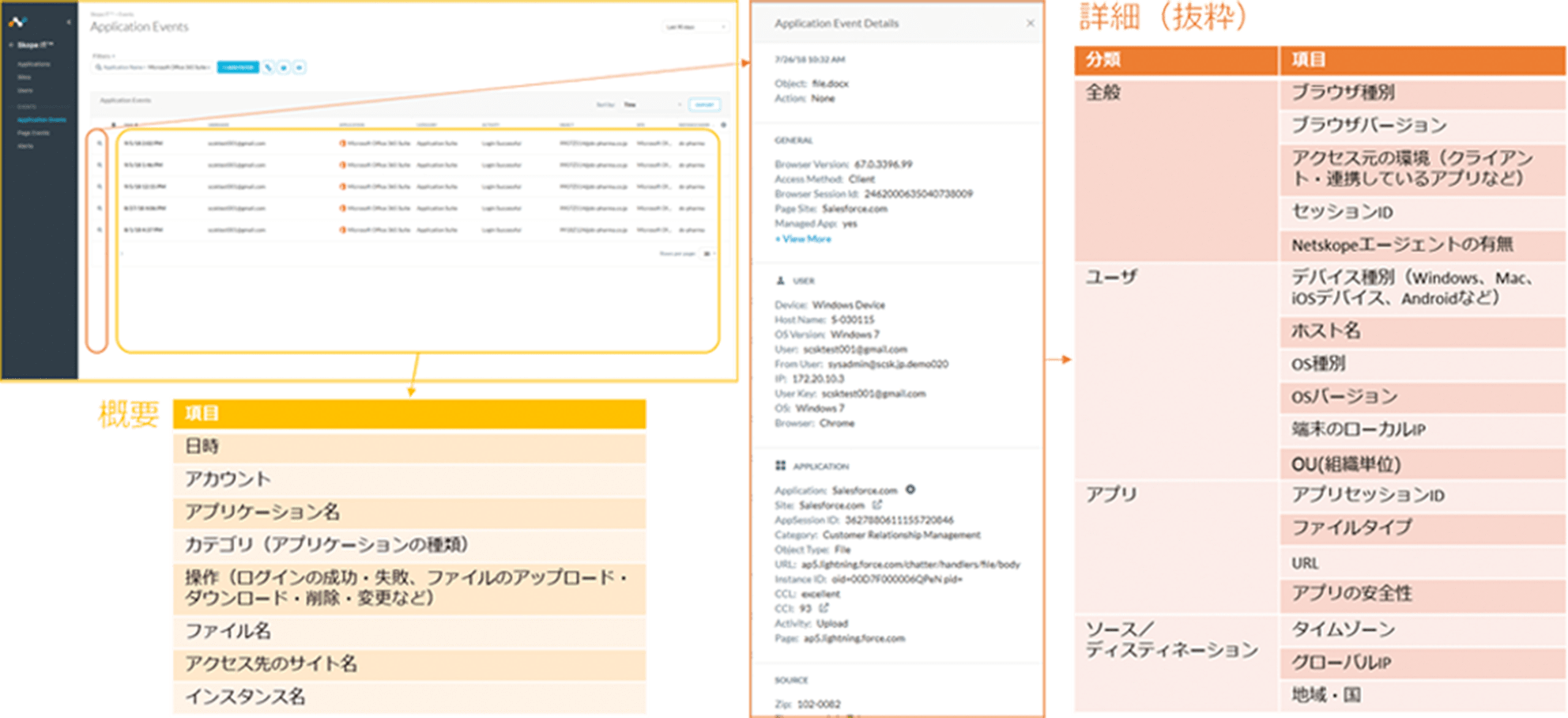This screenshot has height=718, width=1568.
Task: Open the date range dropdown at top right
Action: tap(695, 27)
